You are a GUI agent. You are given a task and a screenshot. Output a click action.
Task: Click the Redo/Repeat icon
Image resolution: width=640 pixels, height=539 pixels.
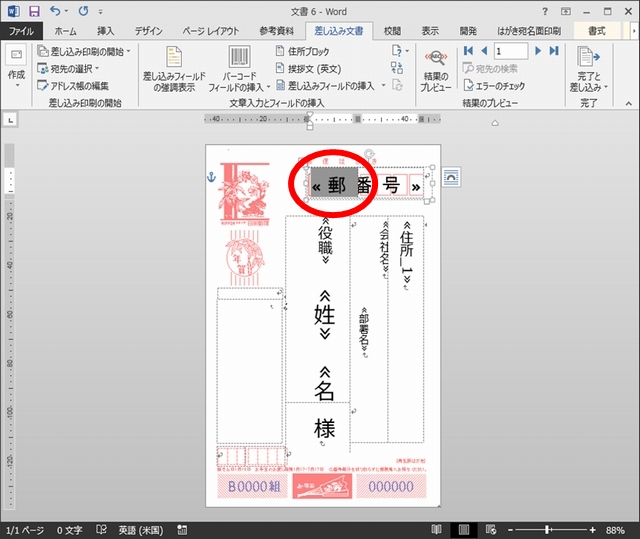[x=84, y=11]
